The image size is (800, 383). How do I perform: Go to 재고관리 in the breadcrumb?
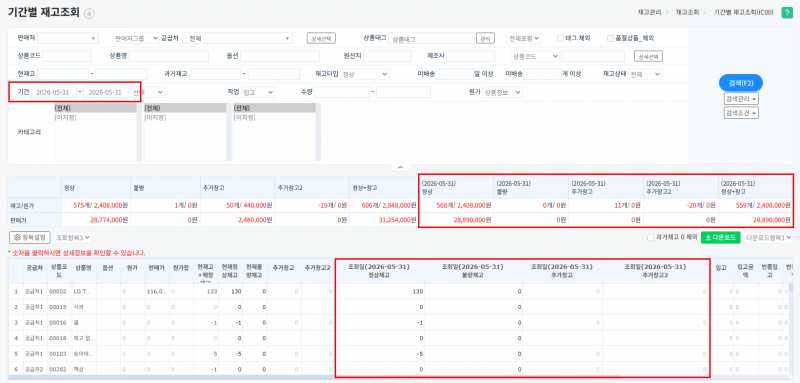649,12
